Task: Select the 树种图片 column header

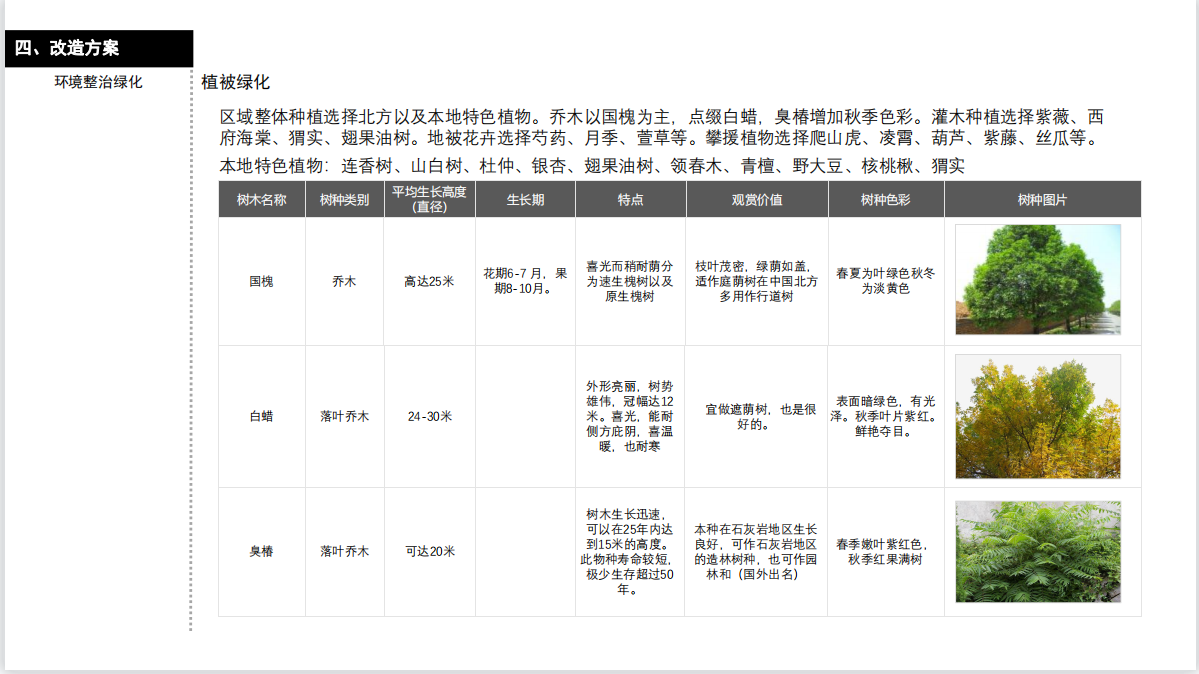Action: 1042,199
